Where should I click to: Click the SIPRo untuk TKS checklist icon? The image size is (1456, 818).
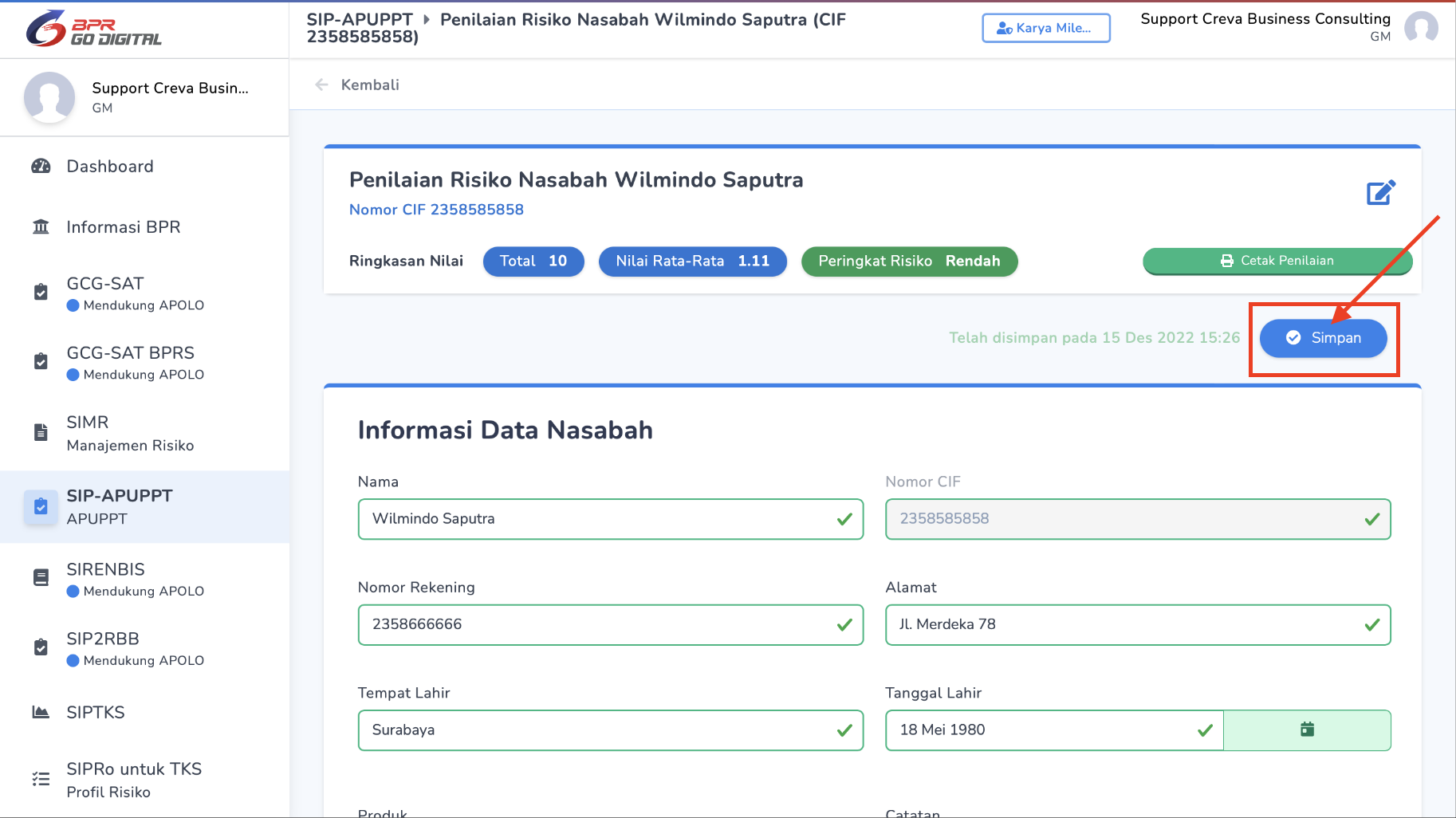41,779
